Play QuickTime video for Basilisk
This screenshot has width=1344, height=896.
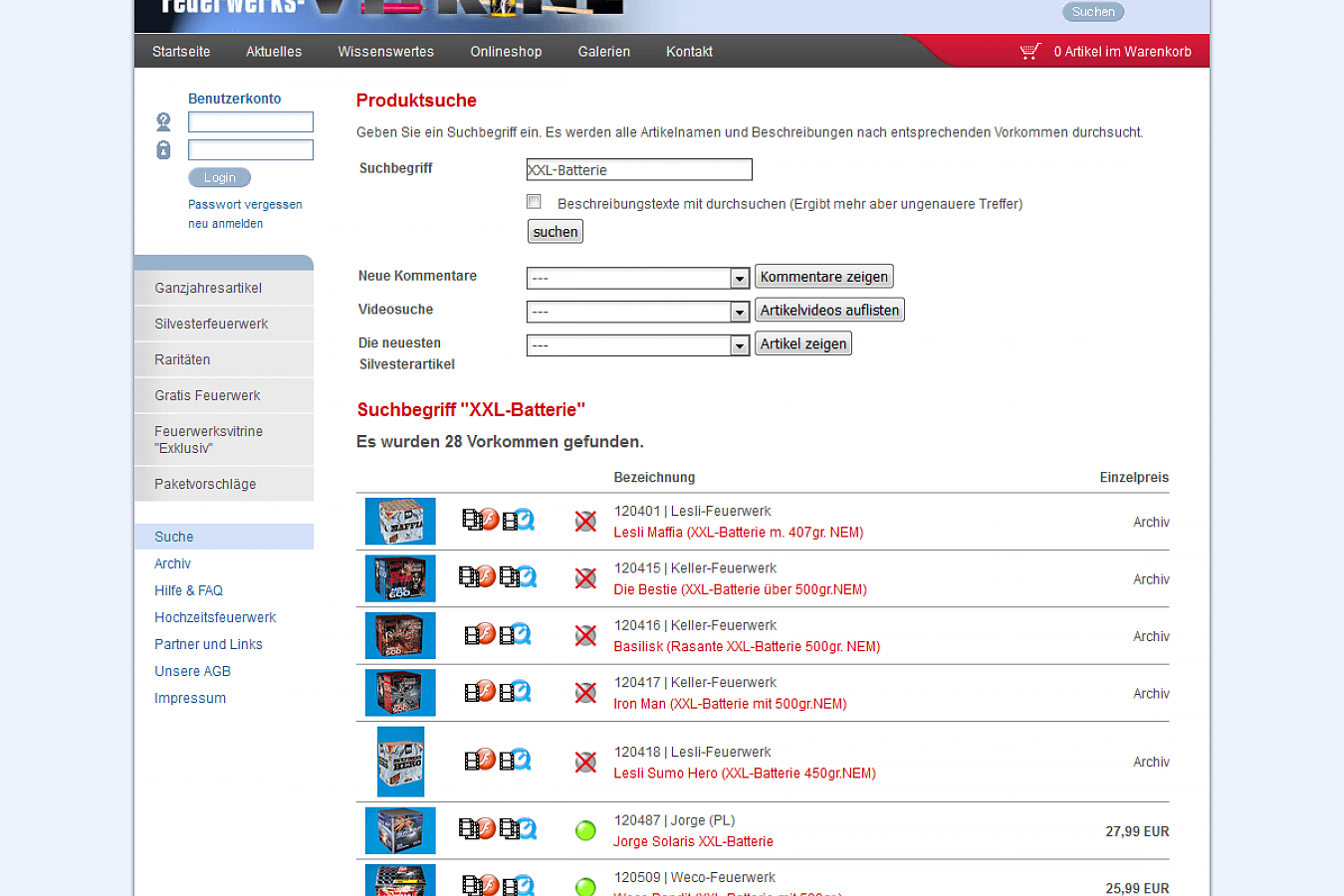(x=516, y=633)
